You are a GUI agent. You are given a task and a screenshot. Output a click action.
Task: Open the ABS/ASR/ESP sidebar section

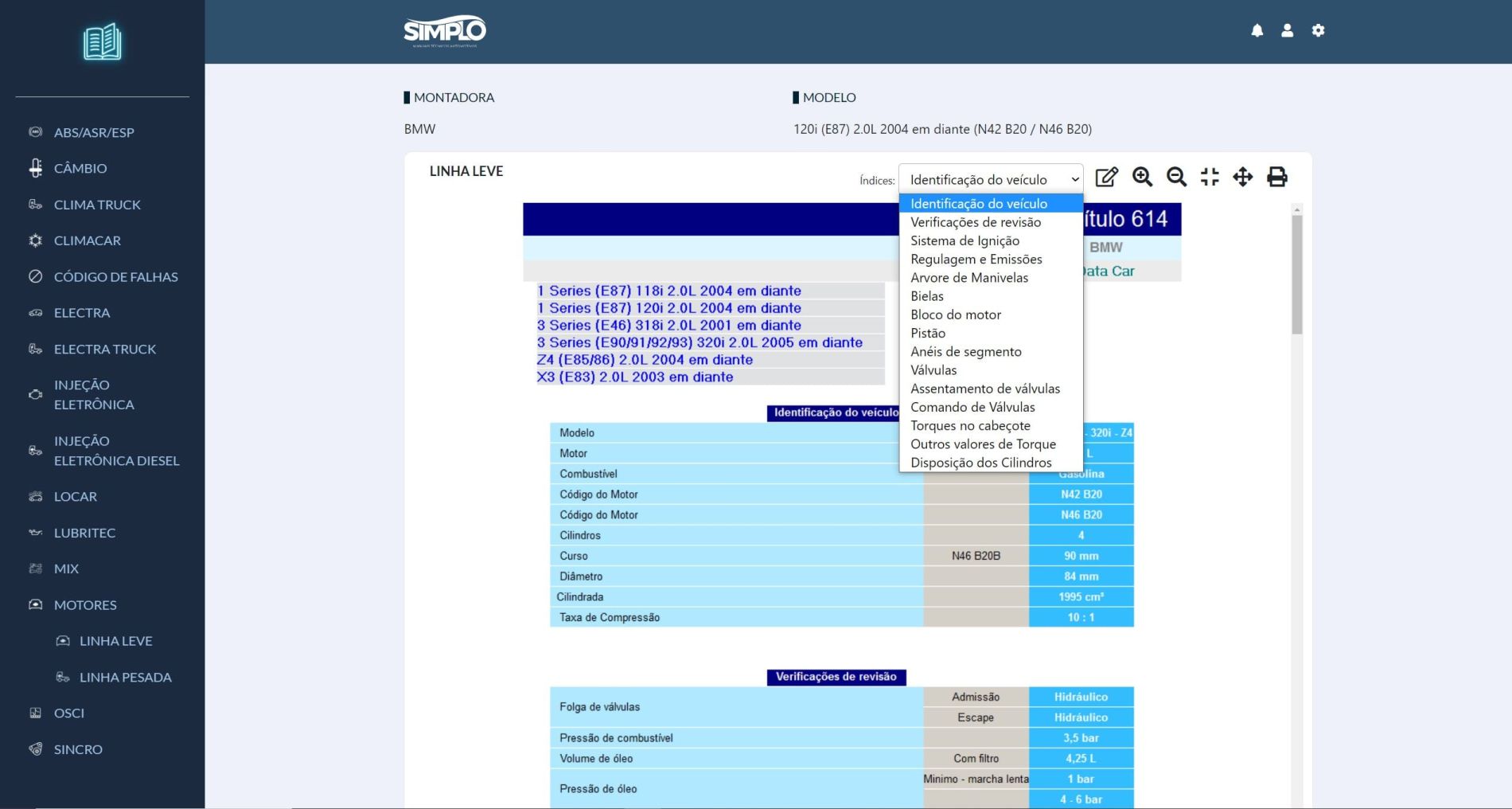(94, 132)
